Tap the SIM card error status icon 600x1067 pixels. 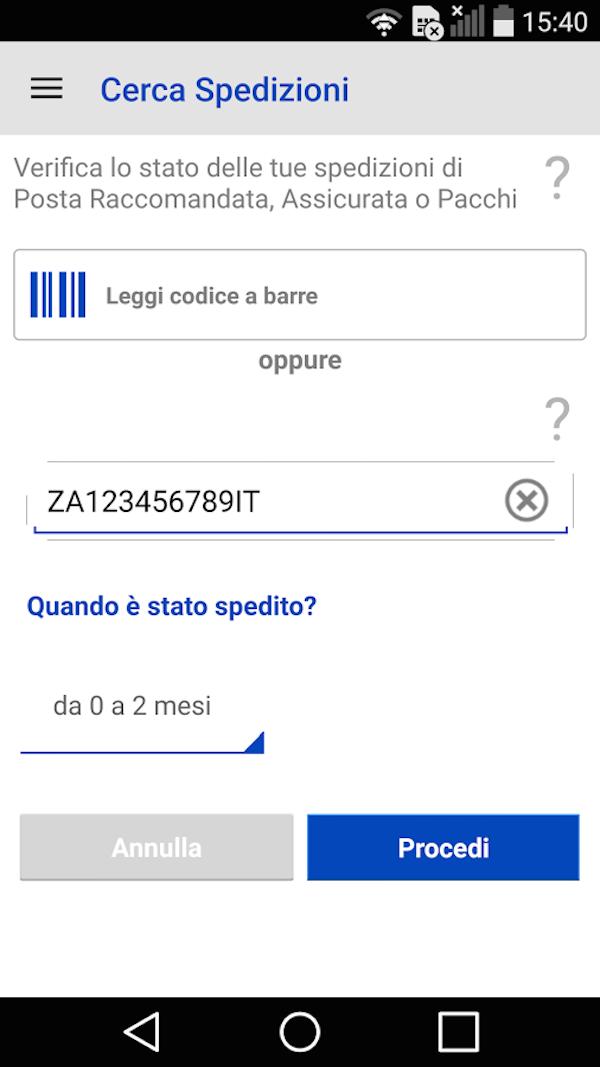(427, 22)
